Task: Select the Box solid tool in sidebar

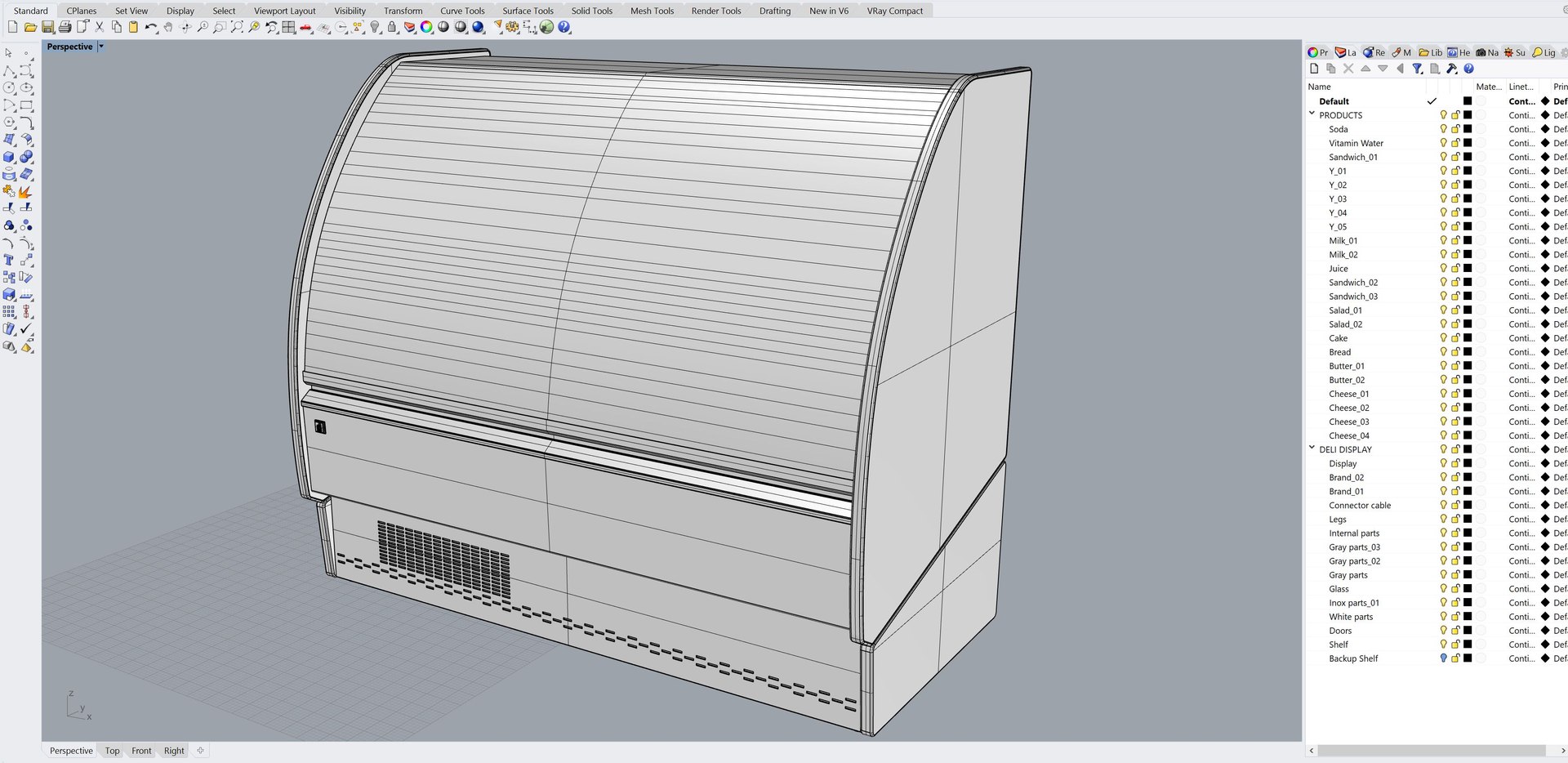Action: 9,157
